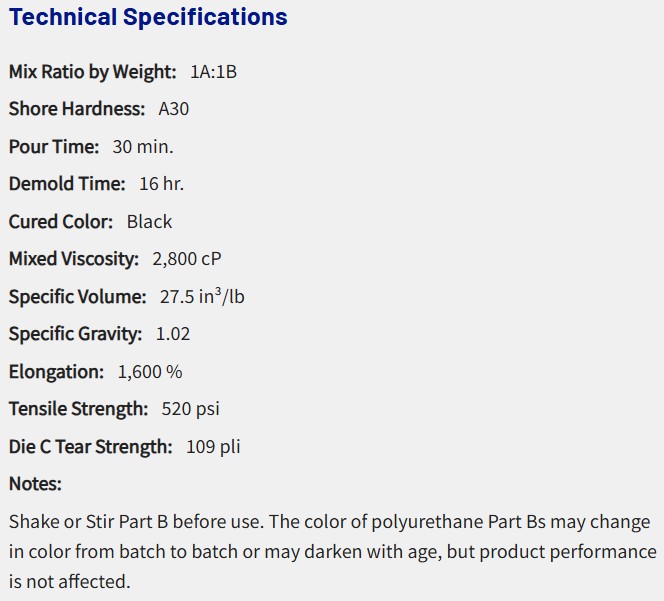Image resolution: width=664 pixels, height=601 pixels.
Task: Click the Cured Color label
Action: [x=61, y=222]
